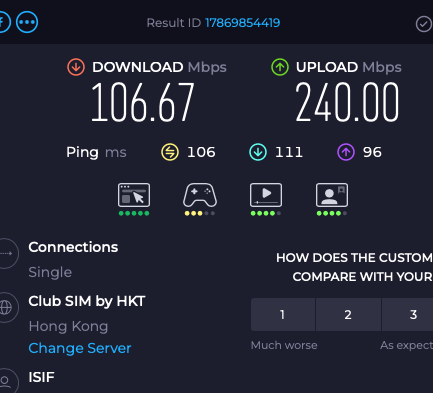This screenshot has width=433, height=393.
Task: Click the upload ping value 96
Action: 372,152
